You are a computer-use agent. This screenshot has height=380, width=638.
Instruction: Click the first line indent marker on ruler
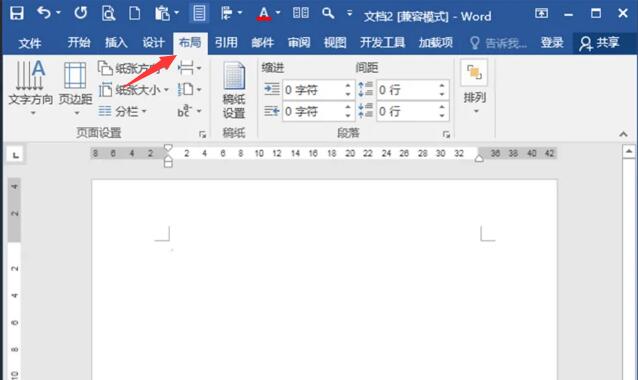tap(168, 148)
